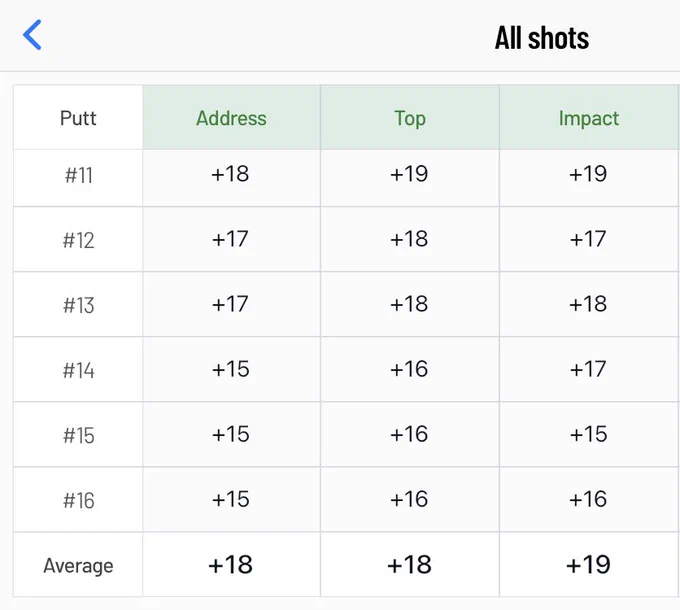Viewport: 680px width, 610px height.
Task: Open putt #13 row label
Action: coord(78,305)
